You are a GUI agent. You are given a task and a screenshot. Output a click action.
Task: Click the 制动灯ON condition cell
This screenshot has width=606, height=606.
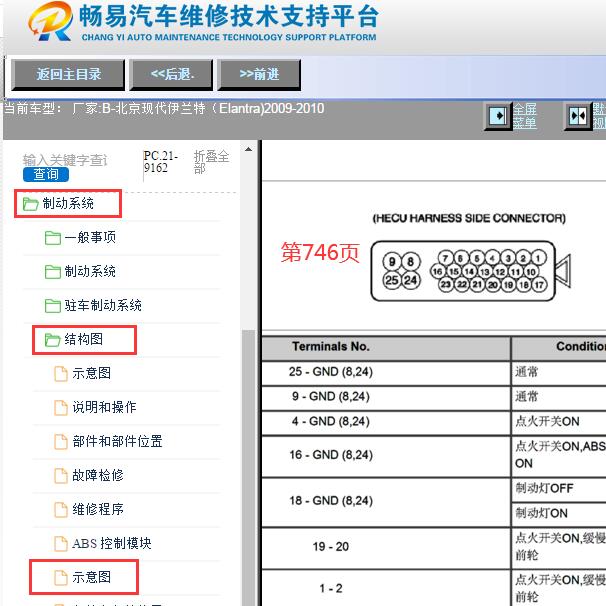[558, 514]
